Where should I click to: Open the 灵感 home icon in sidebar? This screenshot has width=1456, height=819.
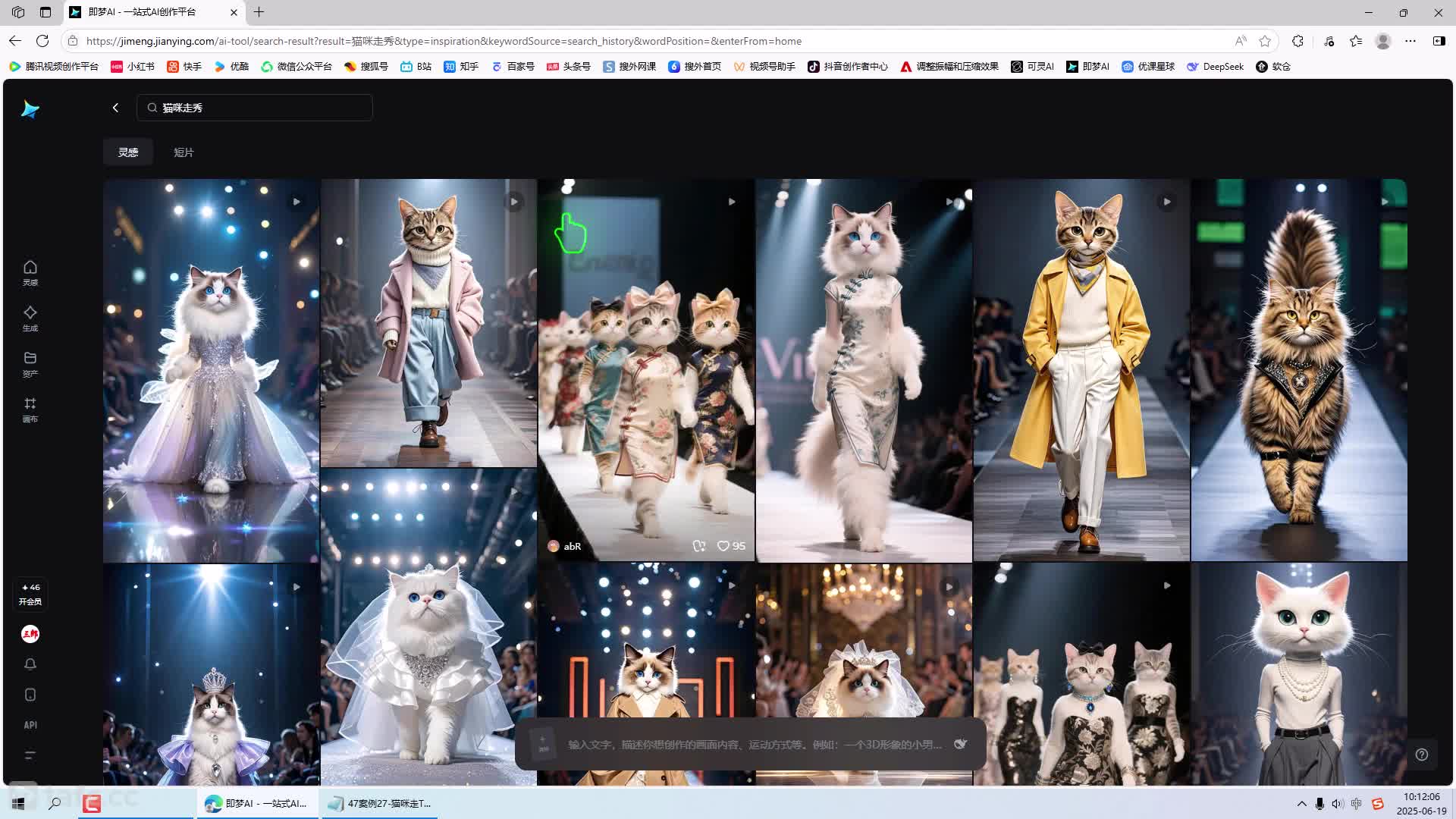(x=30, y=272)
